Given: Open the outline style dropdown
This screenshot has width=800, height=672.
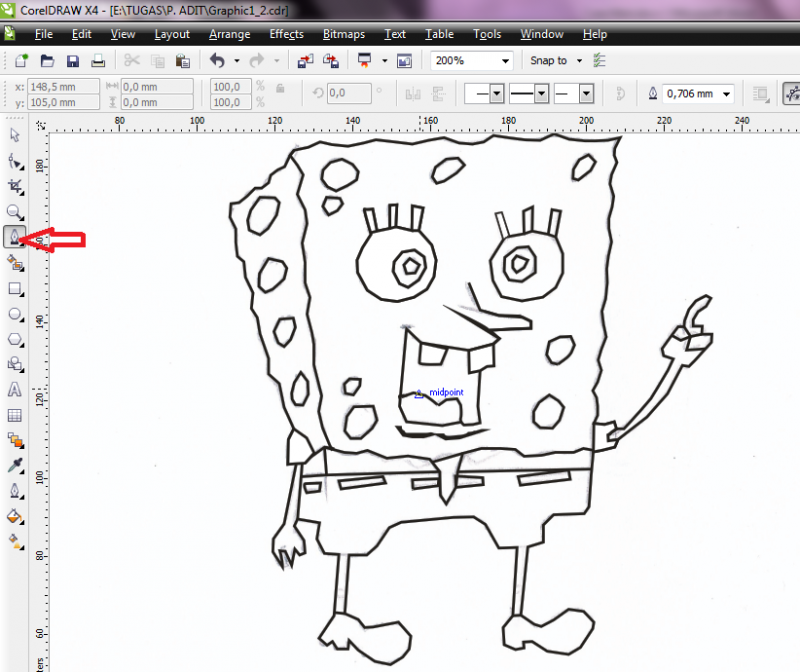Looking at the screenshot, I should point(542,94).
